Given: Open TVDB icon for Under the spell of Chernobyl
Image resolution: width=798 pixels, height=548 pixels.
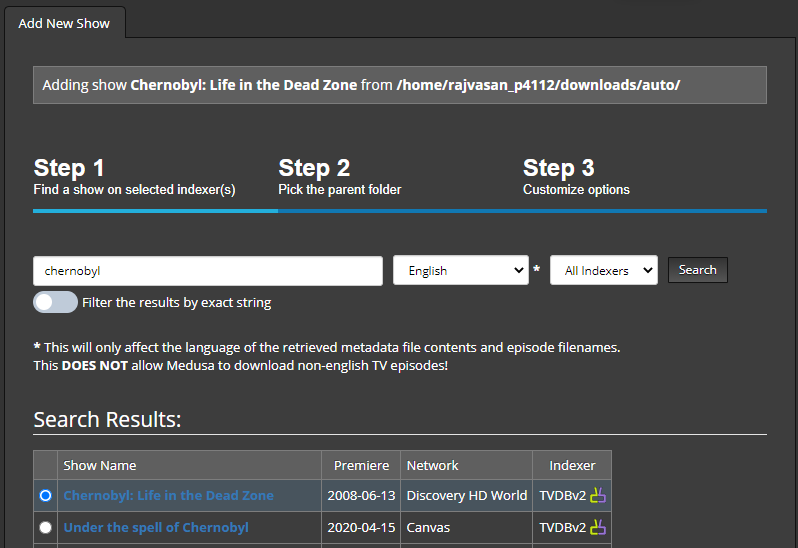Looking at the screenshot, I should 598,527.
